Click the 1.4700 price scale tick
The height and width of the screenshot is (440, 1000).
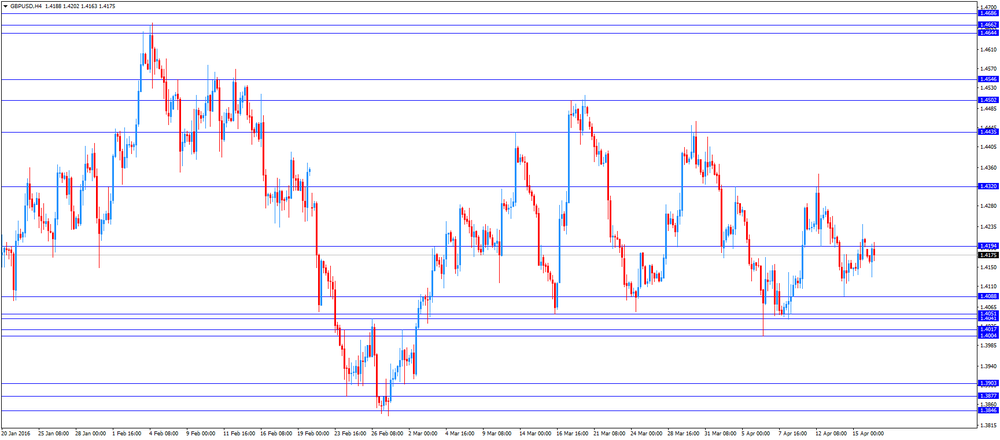[989, 8]
